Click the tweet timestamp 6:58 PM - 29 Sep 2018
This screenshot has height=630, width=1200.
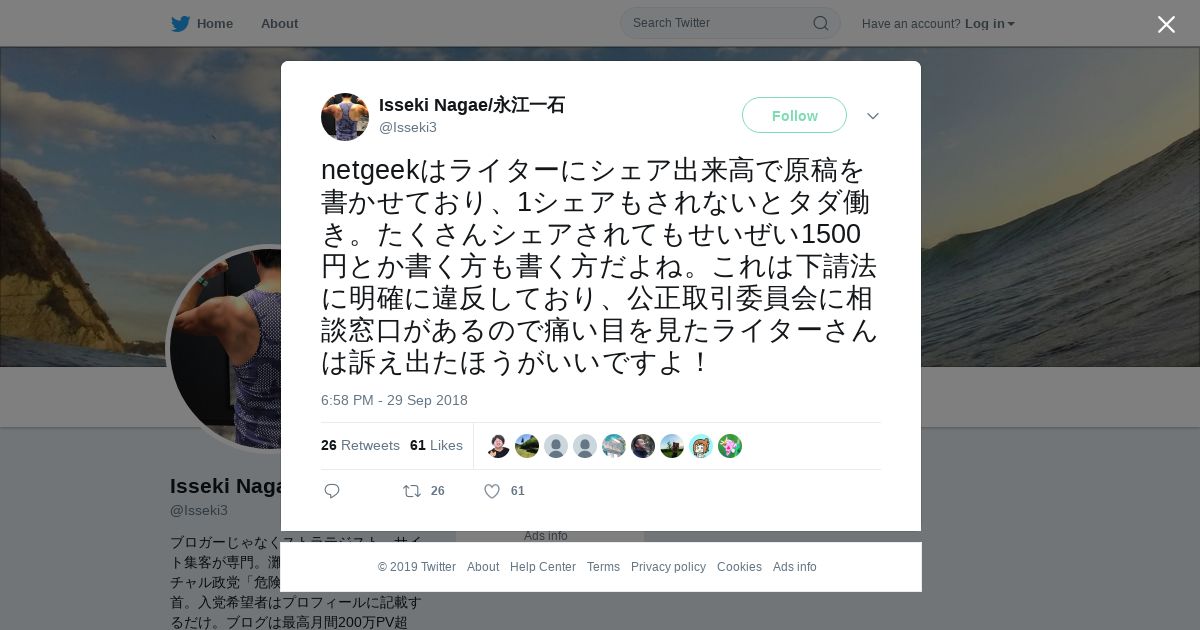394,400
